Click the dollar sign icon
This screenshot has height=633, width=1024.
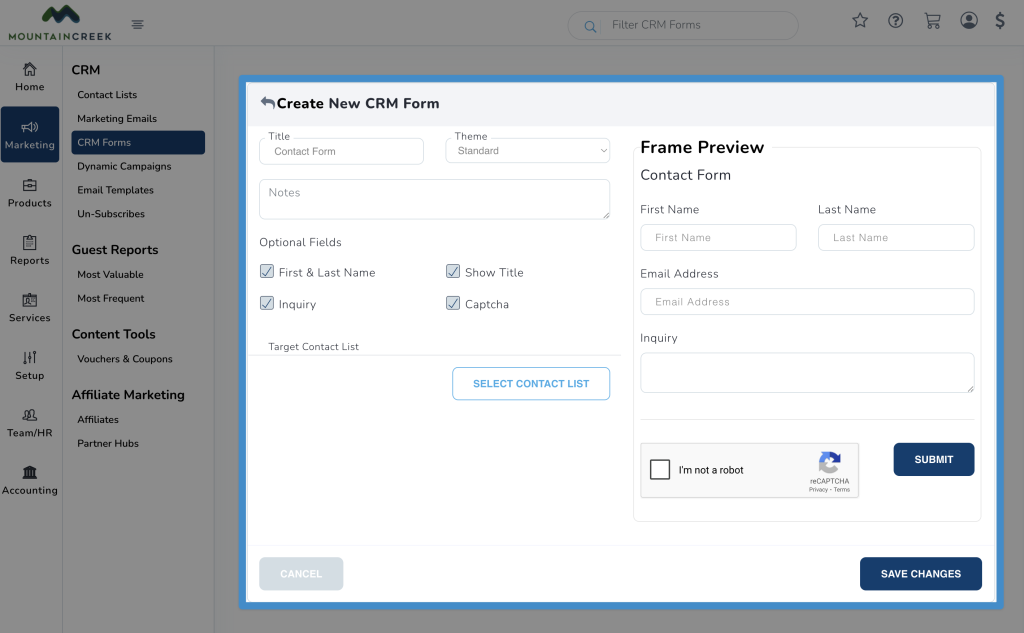[1000, 21]
